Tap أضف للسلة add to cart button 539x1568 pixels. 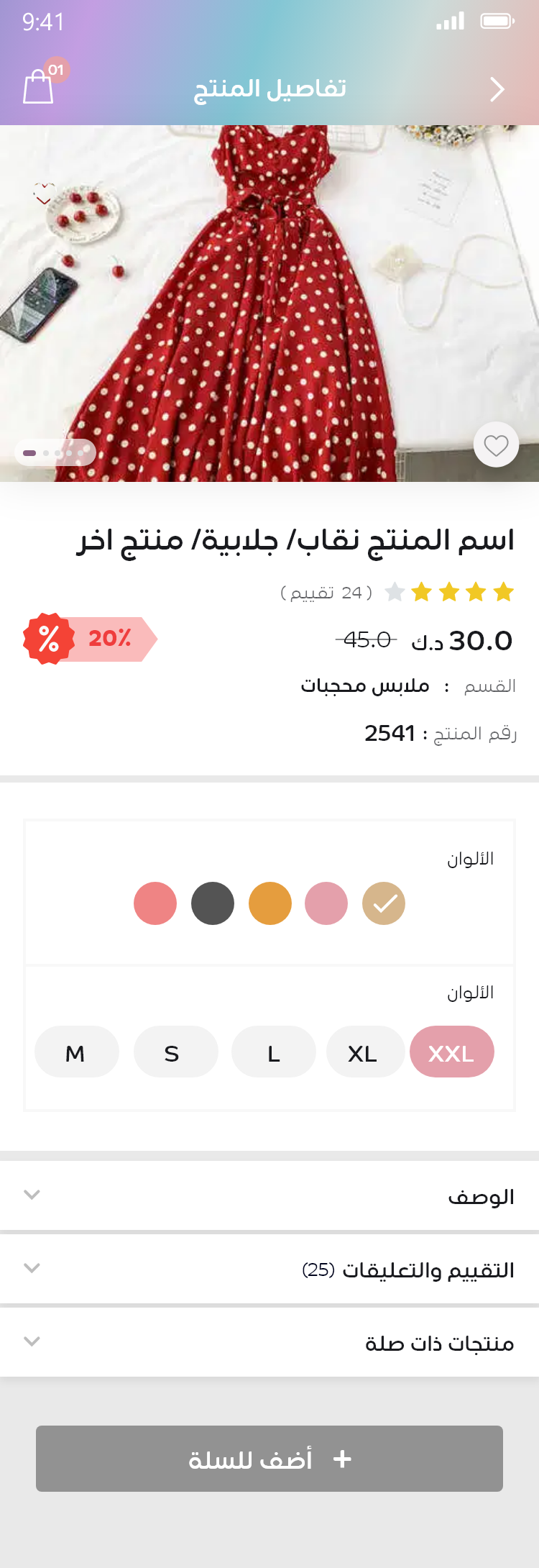tap(269, 1459)
